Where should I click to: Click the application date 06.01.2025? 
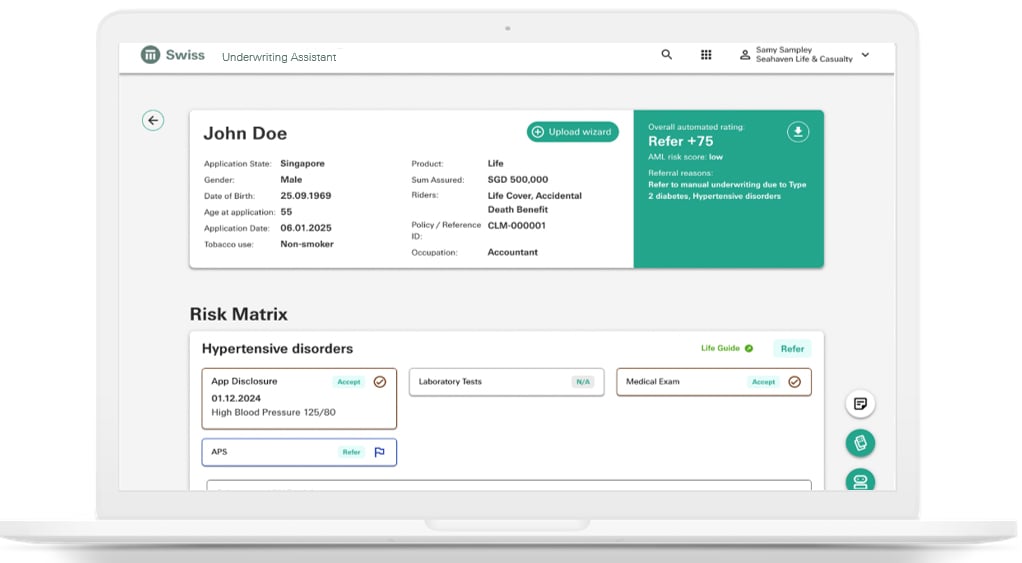(x=306, y=228)
